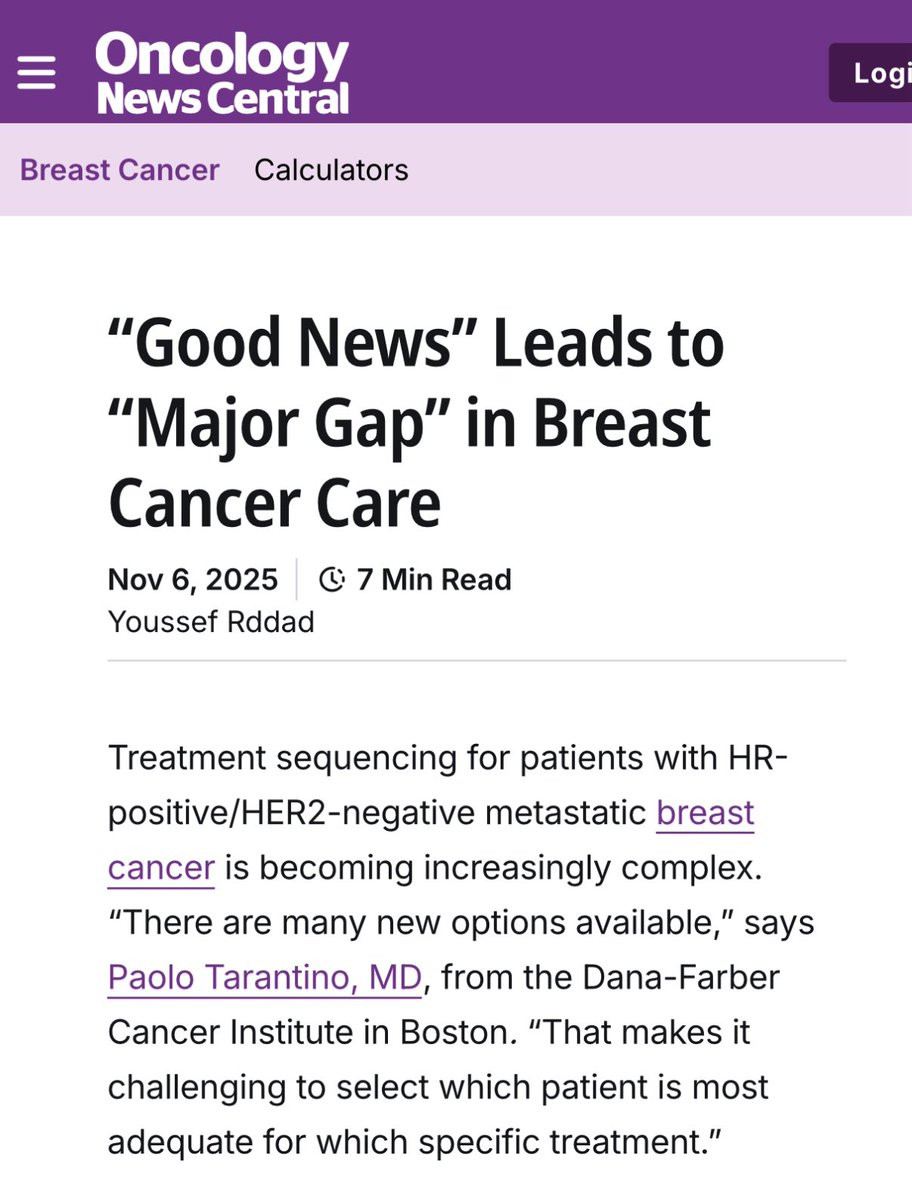This screenshot has height=1199, width=912.
Task: Click the Oncology News Central logo
Action: pos(222,73)
